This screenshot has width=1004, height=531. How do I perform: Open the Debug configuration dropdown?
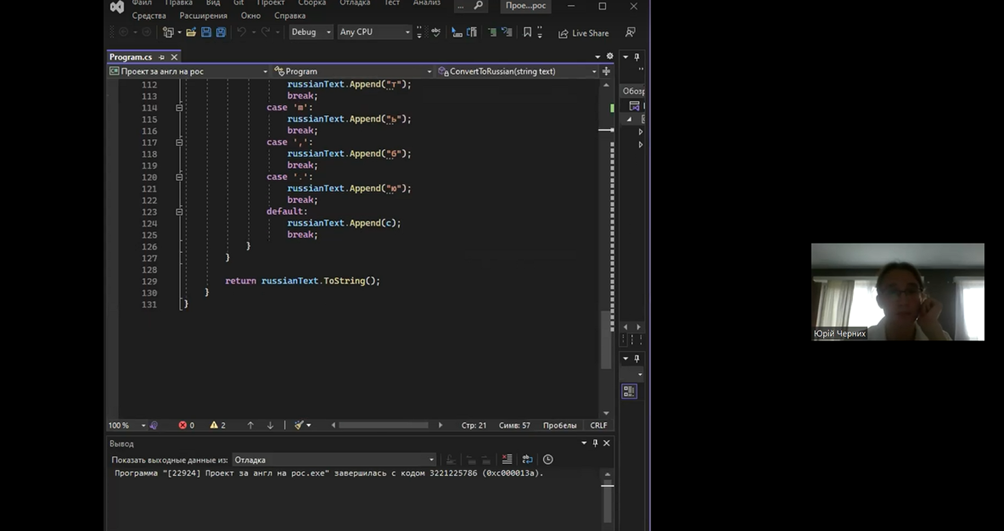pos(311,32)
